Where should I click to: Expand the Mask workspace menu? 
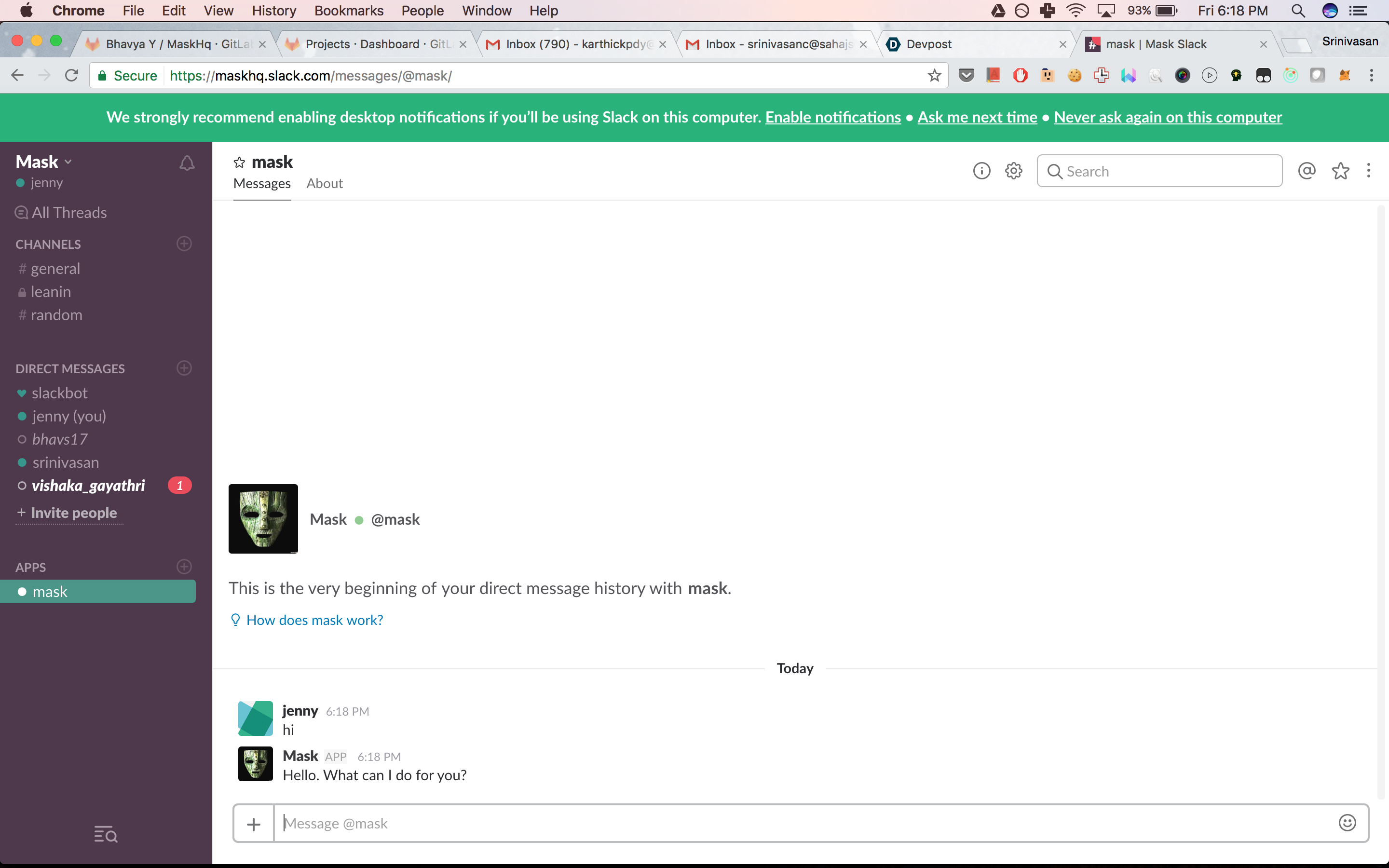[x=43, y=162]
